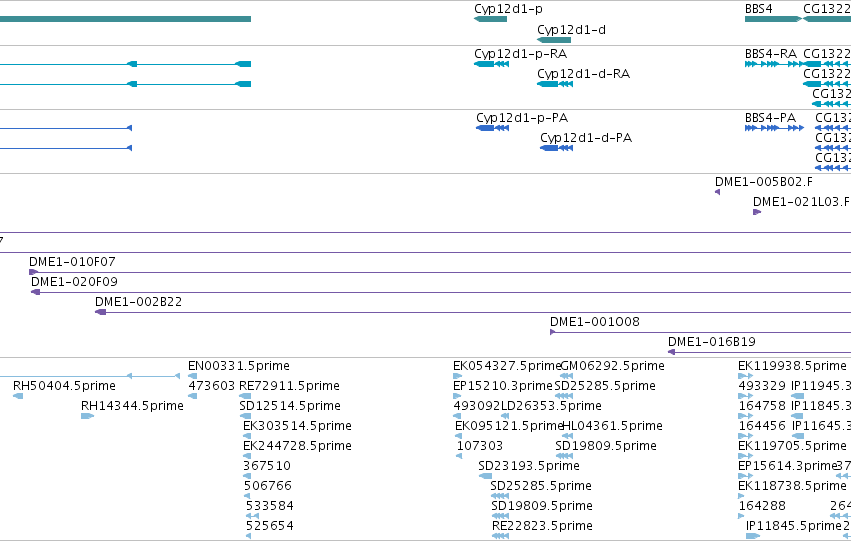Click the Cyp12d1-d-PA coding feature label
The image size is (851, 541).
tap(586, 138)
